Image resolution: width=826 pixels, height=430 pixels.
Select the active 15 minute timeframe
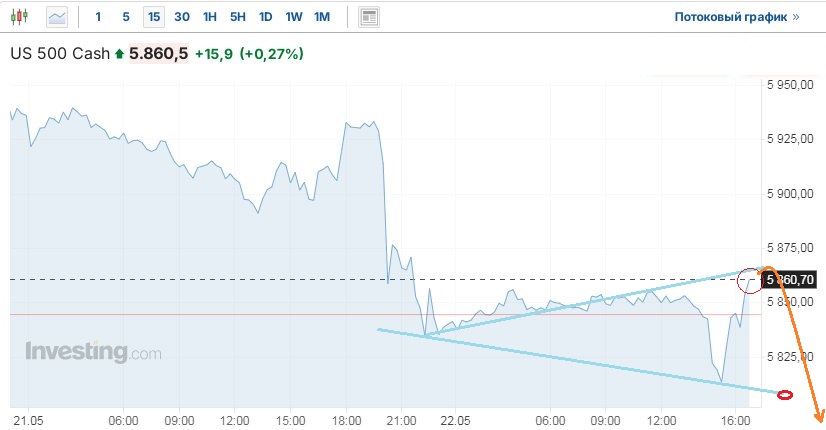point(153,17)
